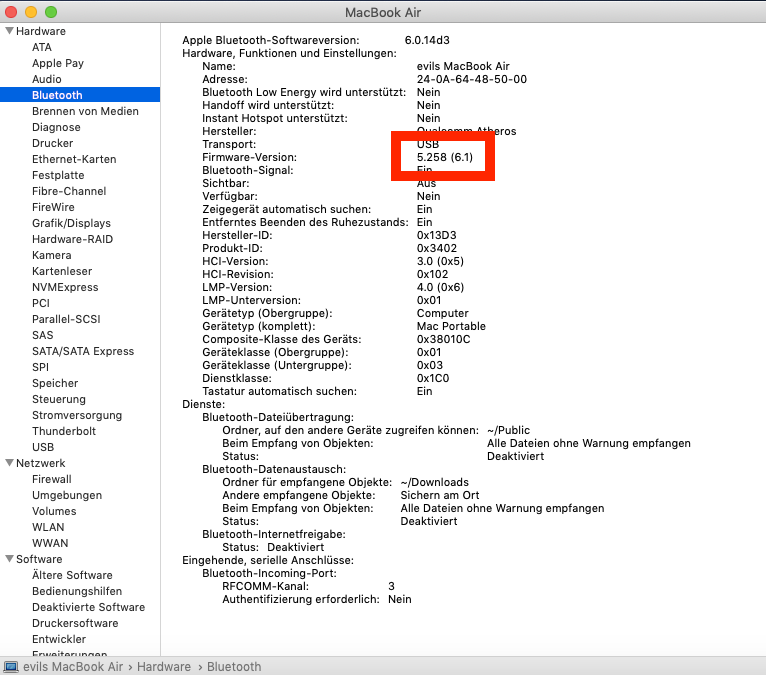The image size is (766, 675).
Task: Select USB in the sidebar
Action: click(x=43, y=447)
